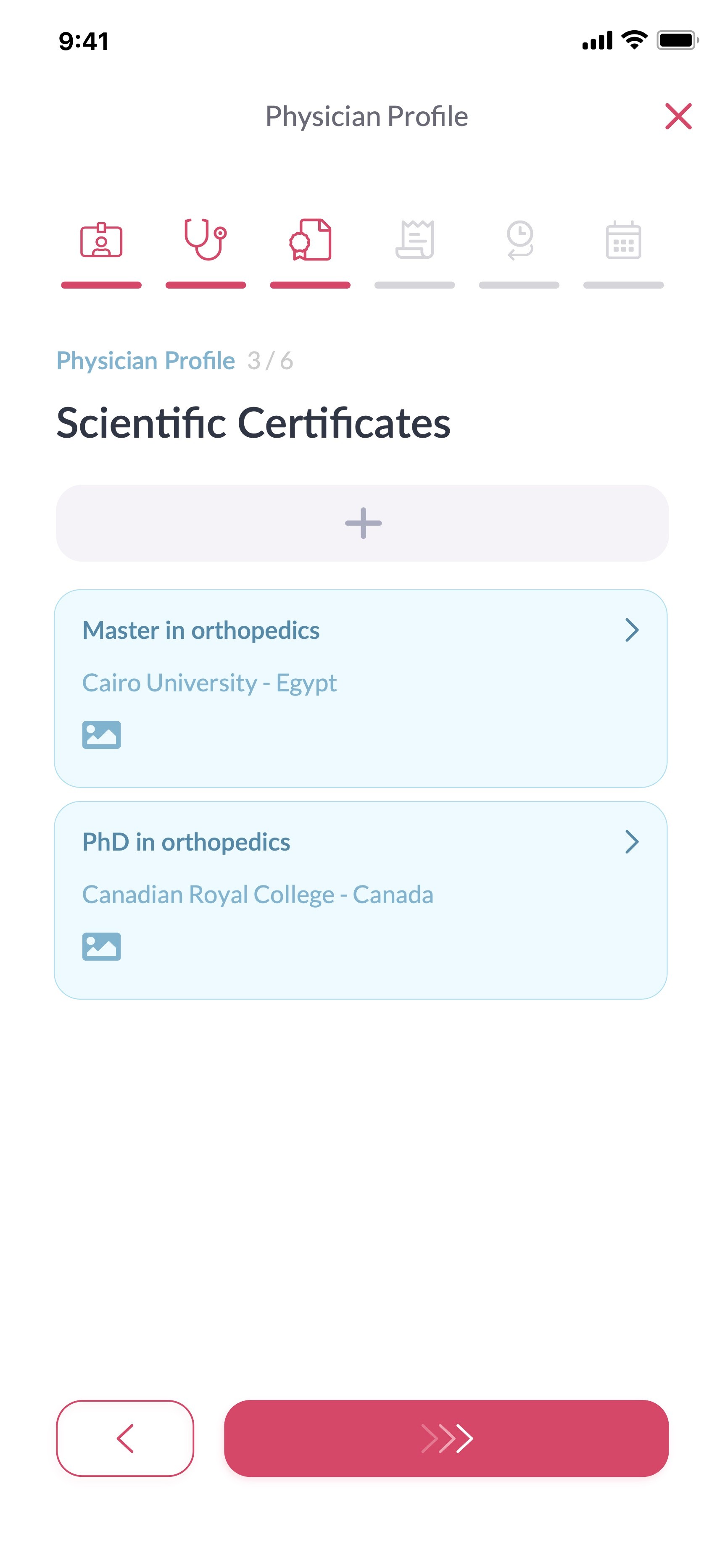
Task: Click the certificate step icon
Action: (310, 240)
